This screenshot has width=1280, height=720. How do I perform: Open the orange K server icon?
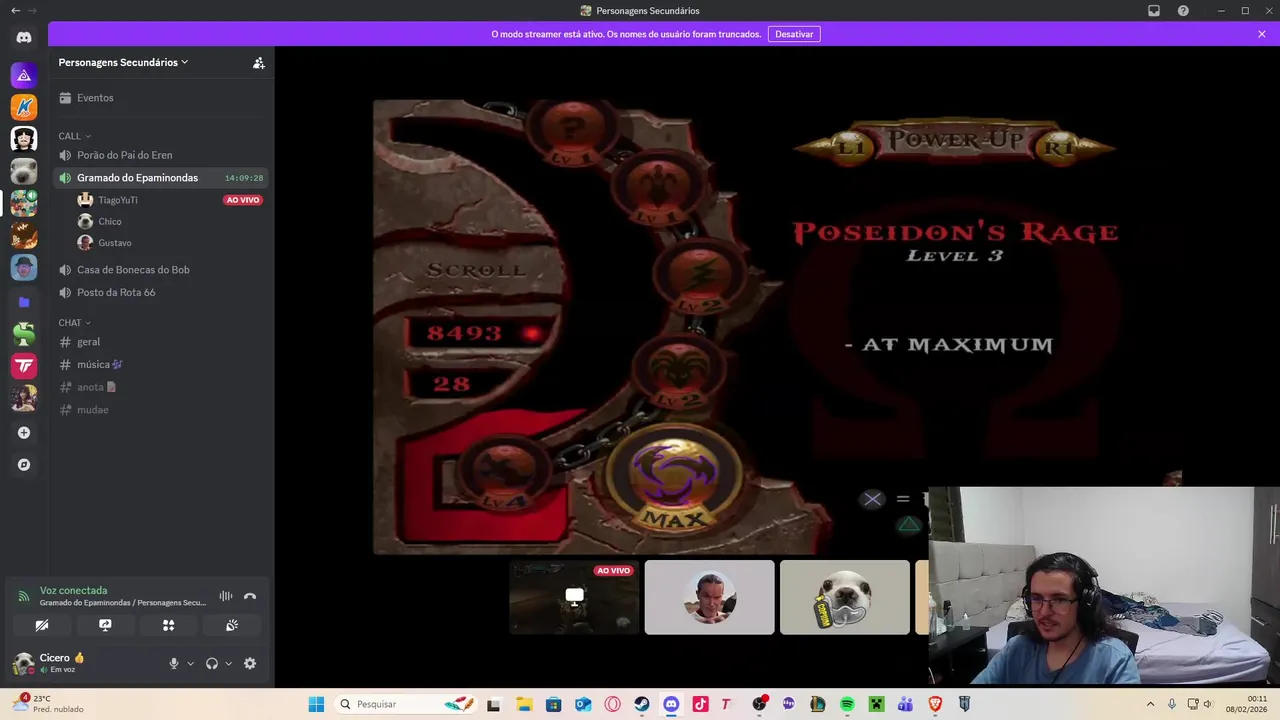point(24,107)
